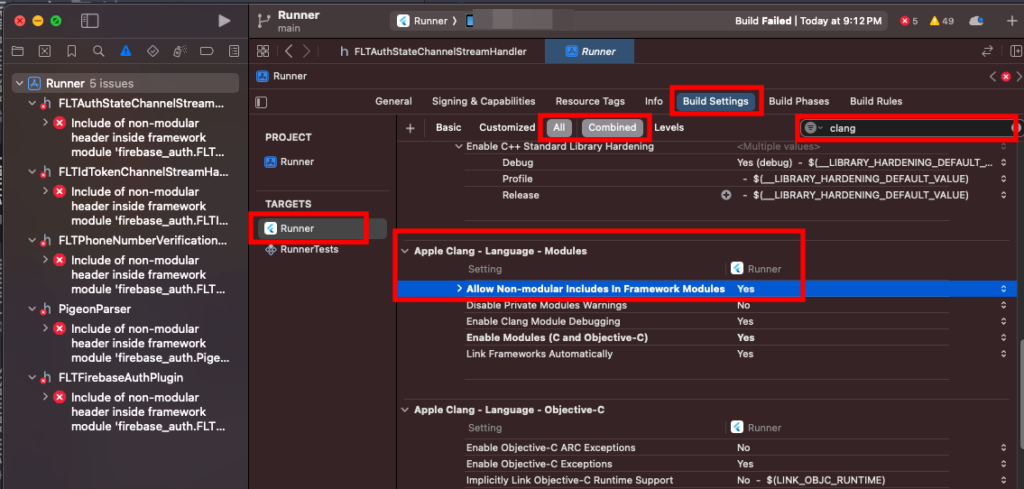Go forward with the editor right arrow
The image size is (1024, 489).
(x=306, y=51)
